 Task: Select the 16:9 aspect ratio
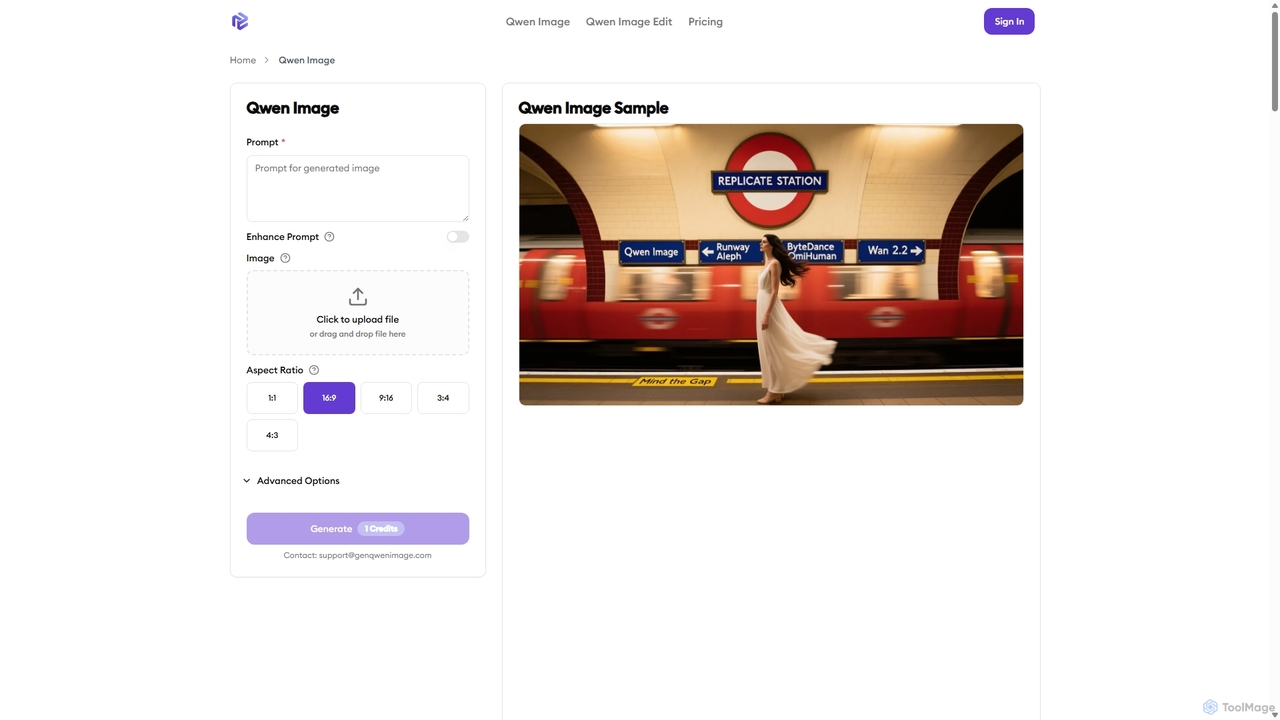329,398
